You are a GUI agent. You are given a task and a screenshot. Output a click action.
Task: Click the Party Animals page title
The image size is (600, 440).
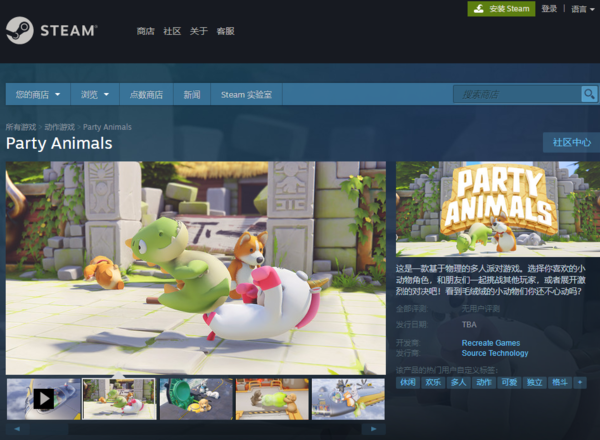pos(59,143)
